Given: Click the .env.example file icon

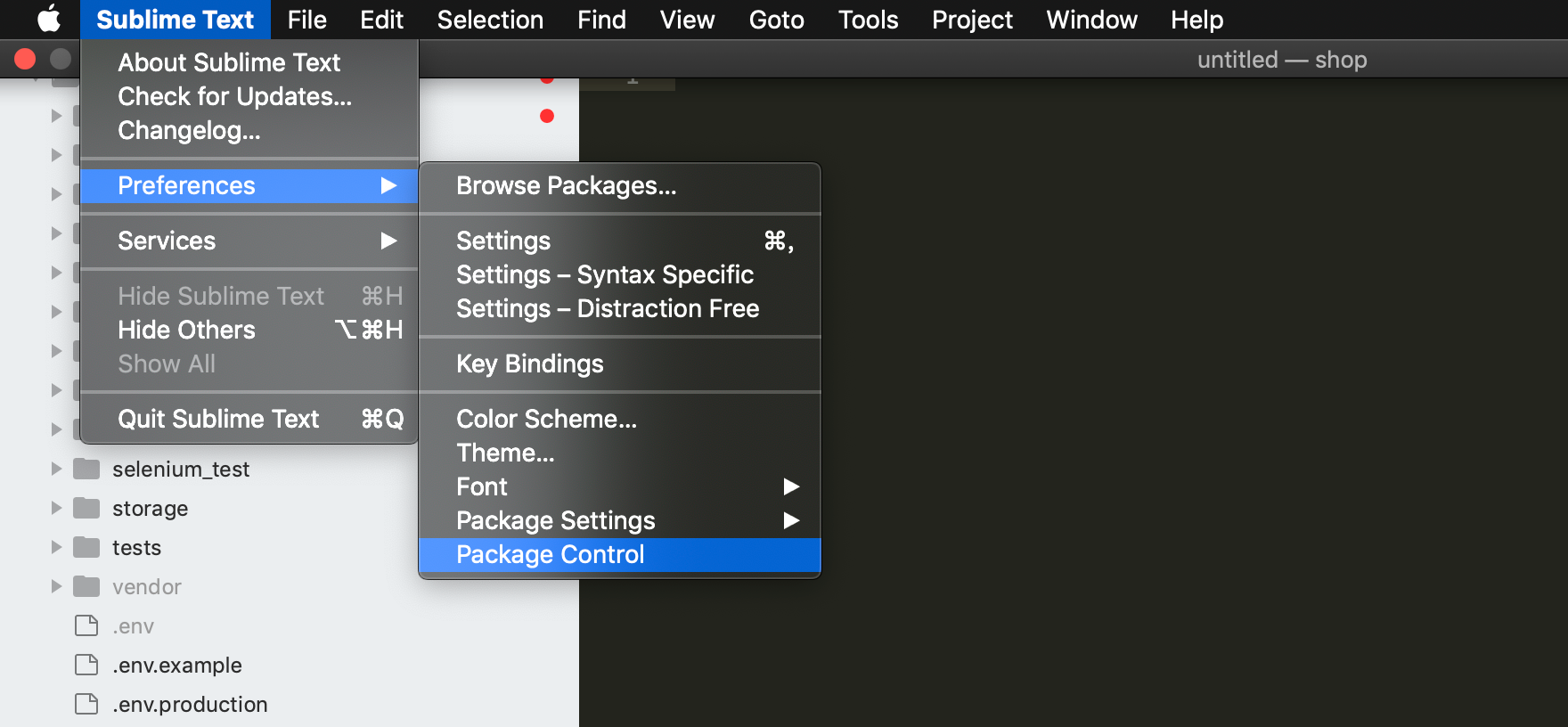Looking at the screenshot, I should [86, 665].
